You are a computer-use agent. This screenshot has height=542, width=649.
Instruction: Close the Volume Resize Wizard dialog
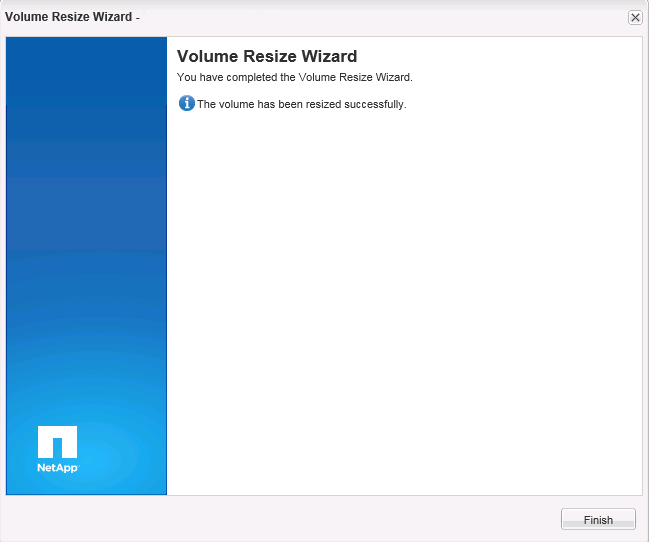pos(634,17)
